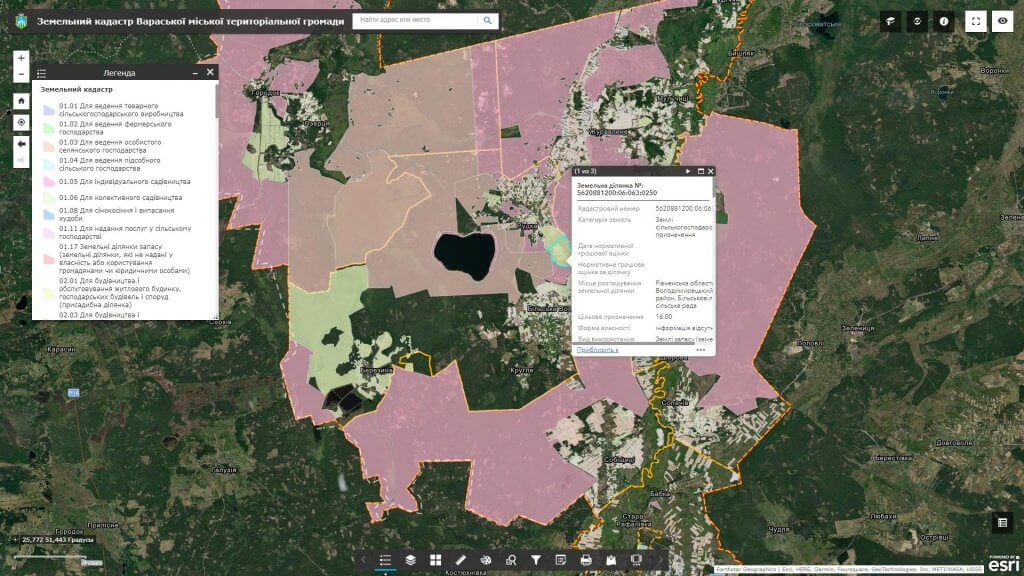Image resolution: width=1024 pixels, height=576 pixels.
Task: Collapse the Legend panel
Action: [x=195, y=73]
